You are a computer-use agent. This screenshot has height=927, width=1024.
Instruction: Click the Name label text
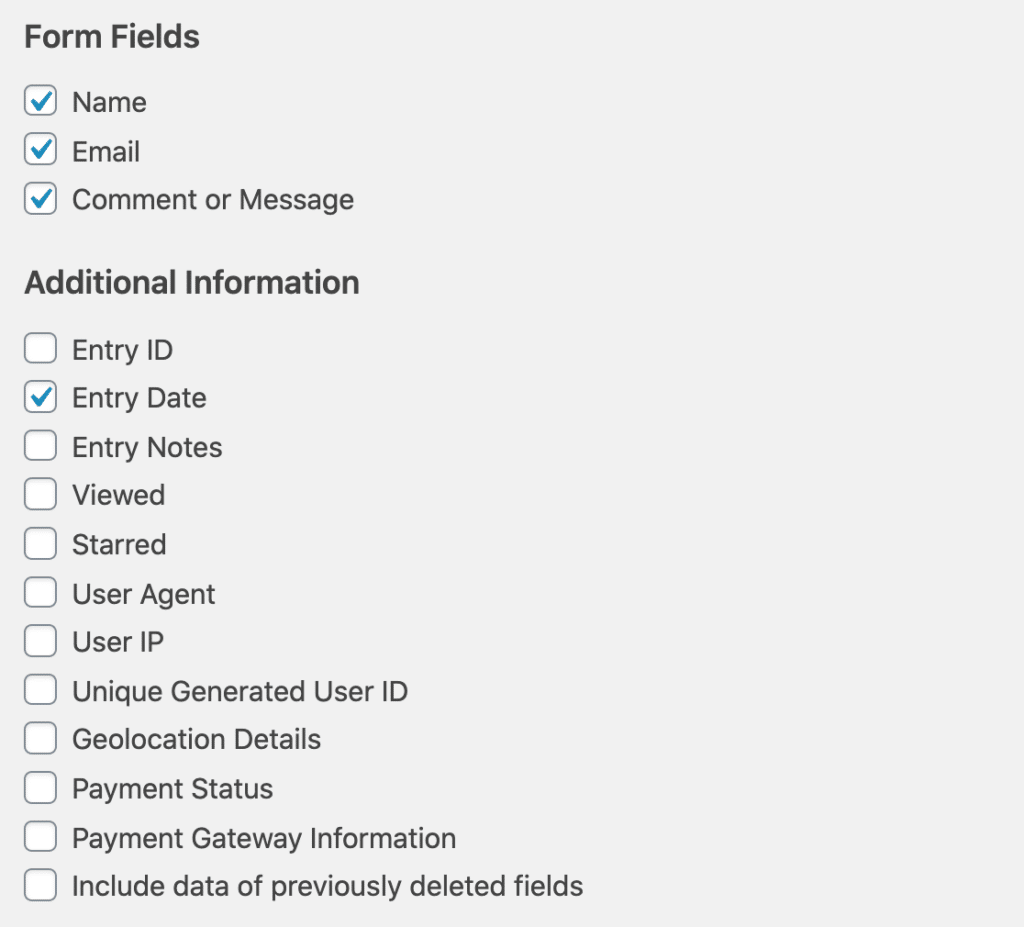pyautogui.click(x=109, y=101)
